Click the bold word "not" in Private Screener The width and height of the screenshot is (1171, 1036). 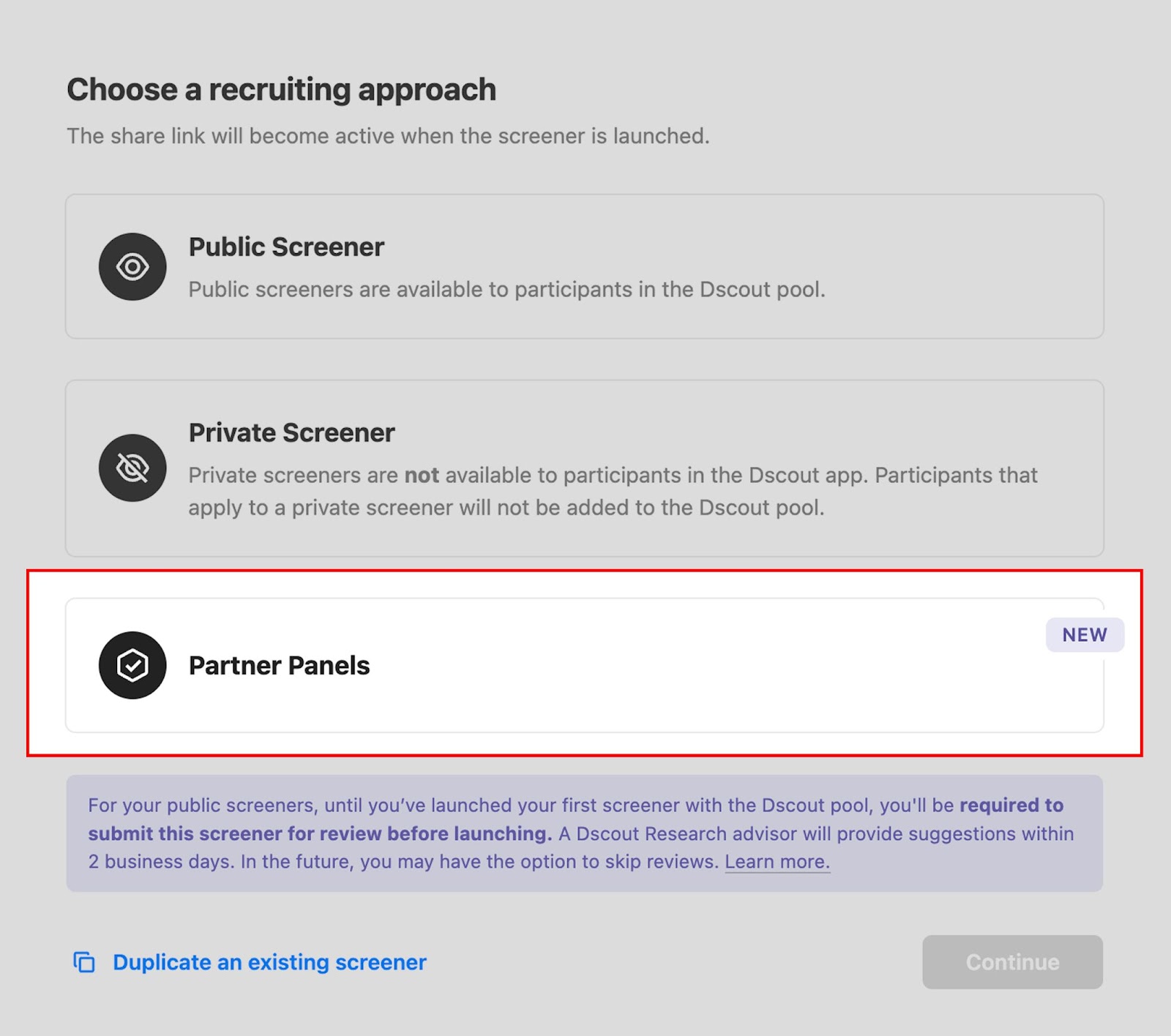point(422,476)
